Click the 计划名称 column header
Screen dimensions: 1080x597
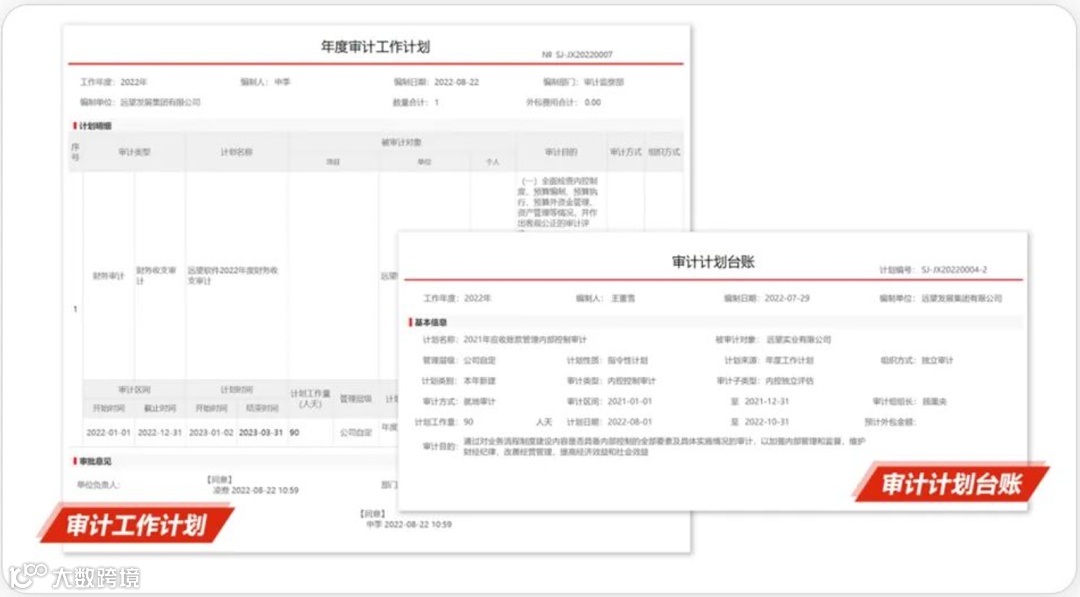point(236,152)
